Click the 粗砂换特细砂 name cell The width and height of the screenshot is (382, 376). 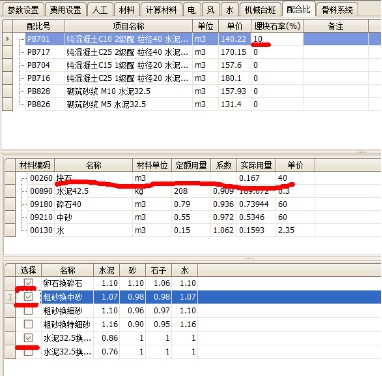[x=67, y=324]
